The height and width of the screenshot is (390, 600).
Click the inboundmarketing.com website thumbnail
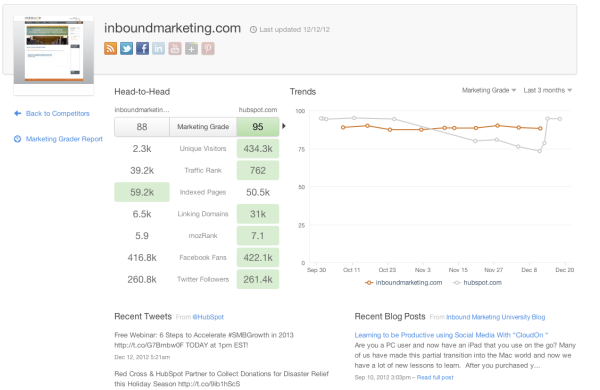[x=54, y=50]
